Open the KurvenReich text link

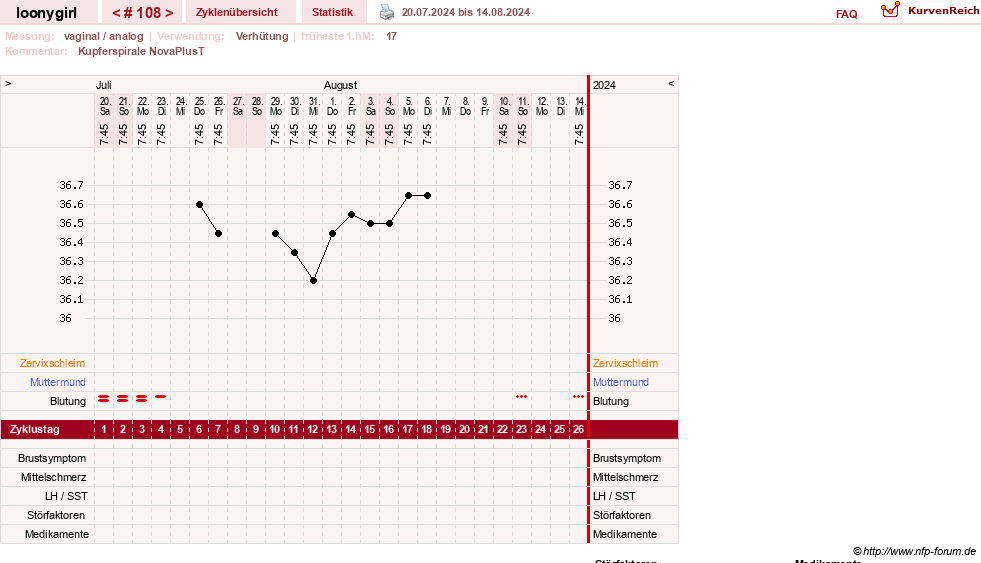(x=943, y=11)
